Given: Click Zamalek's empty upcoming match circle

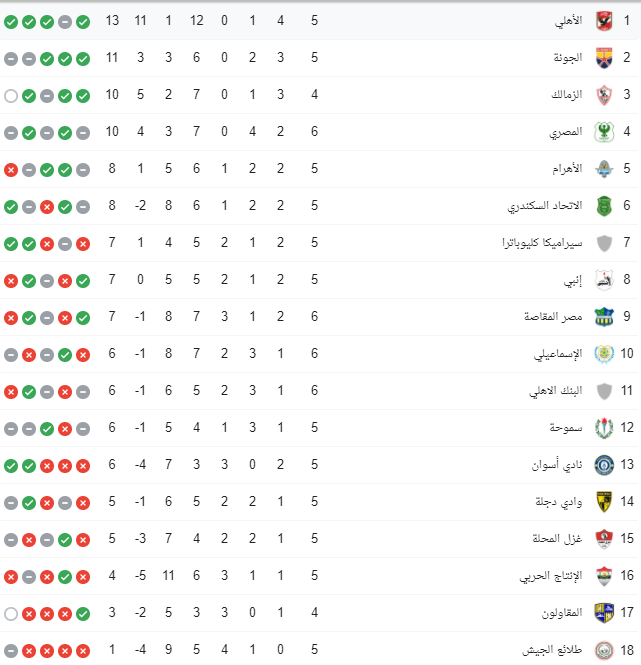Looking at the screenshot, I should click(x=11, y=96).
